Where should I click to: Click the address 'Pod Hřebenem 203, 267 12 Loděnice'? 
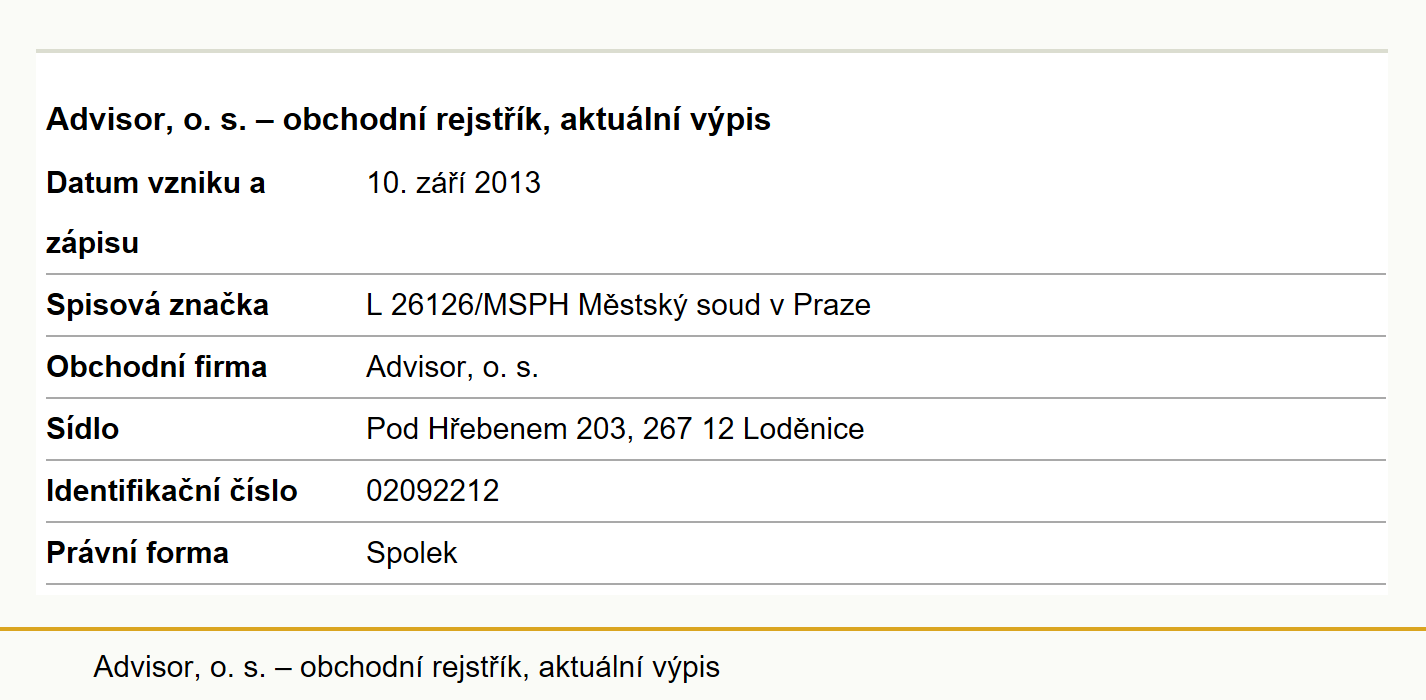(x=615, y=429)
